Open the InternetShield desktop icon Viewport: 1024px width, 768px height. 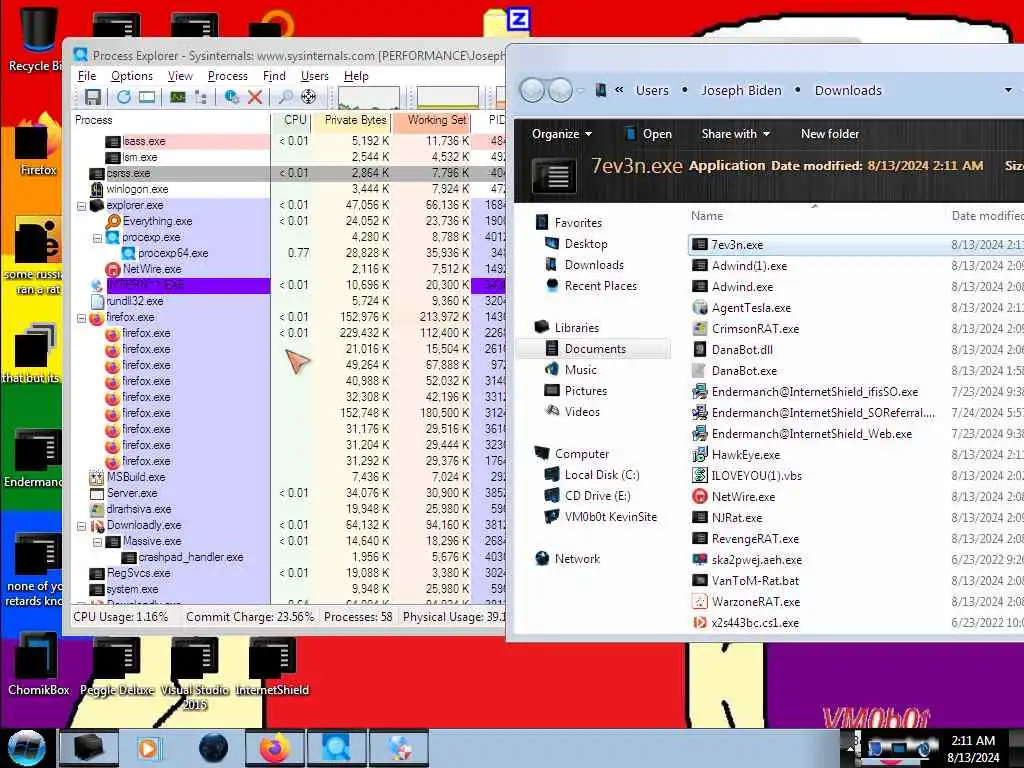click(x=272, y=663)
